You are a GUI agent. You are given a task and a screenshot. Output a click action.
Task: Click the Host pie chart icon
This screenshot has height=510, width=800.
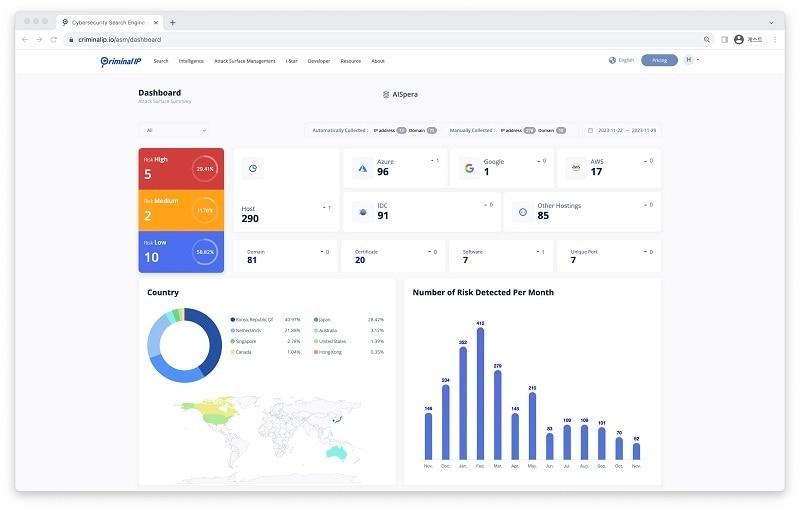tap(253, 168)
